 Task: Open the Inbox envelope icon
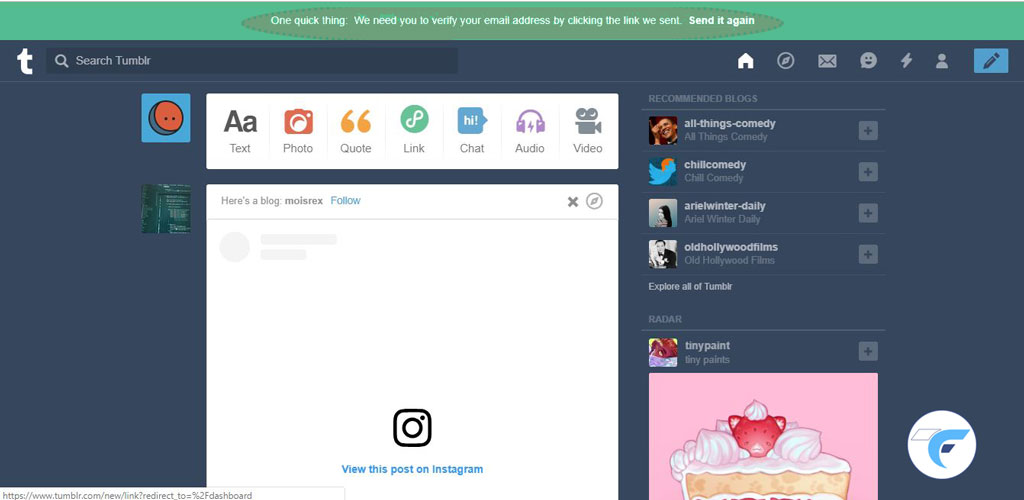pyautogui.click(x=827, y=61)
